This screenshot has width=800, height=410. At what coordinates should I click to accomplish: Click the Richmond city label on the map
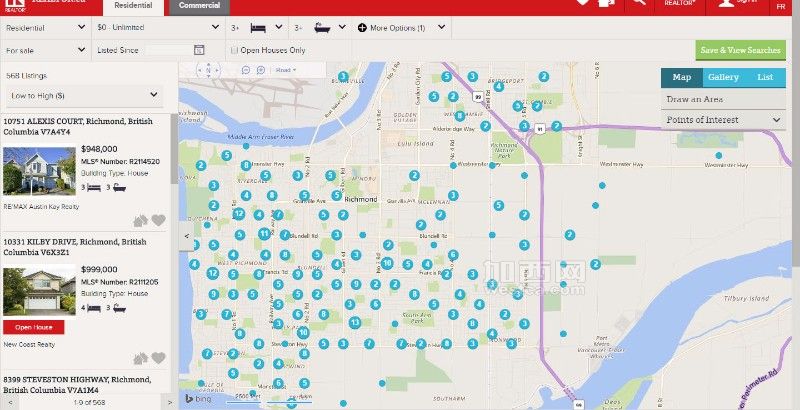point(361,199)
